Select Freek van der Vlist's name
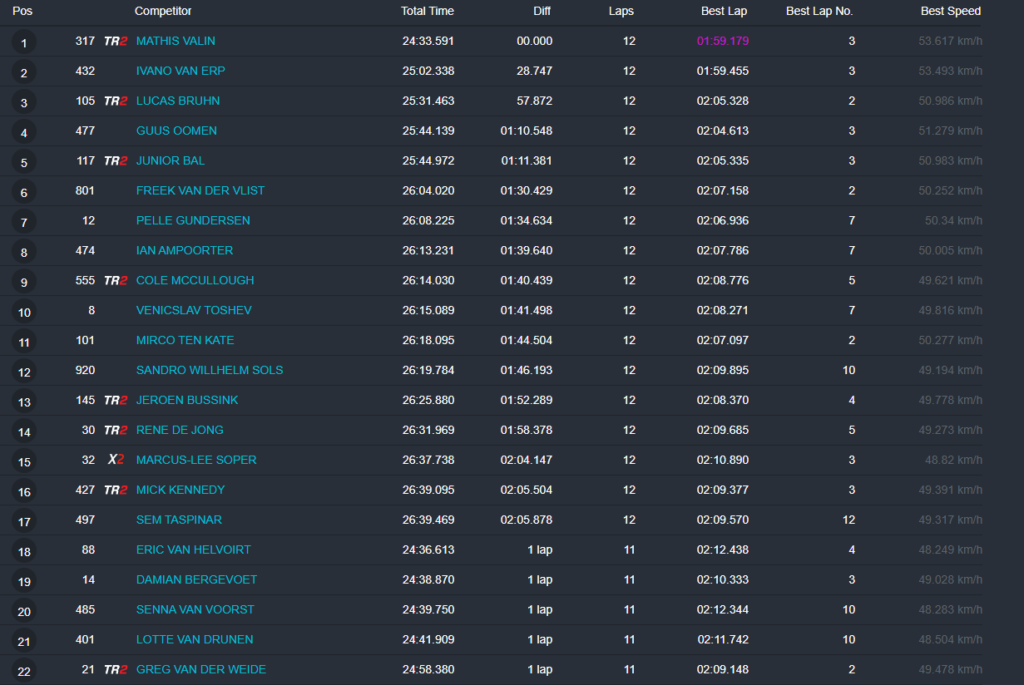This screenshot has width=1024, height=685. 200,191
